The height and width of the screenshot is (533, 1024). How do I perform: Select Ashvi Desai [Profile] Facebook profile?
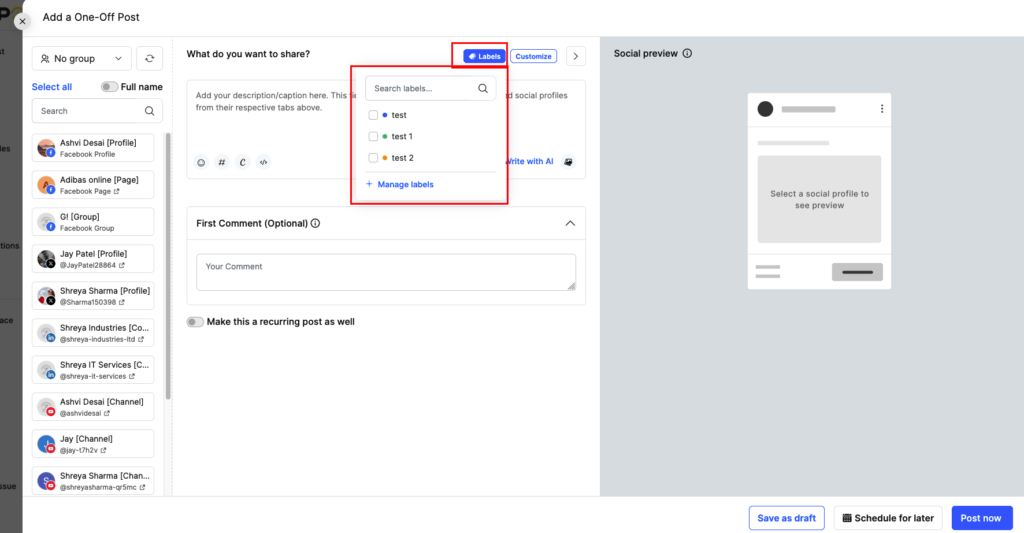[93, 148]
